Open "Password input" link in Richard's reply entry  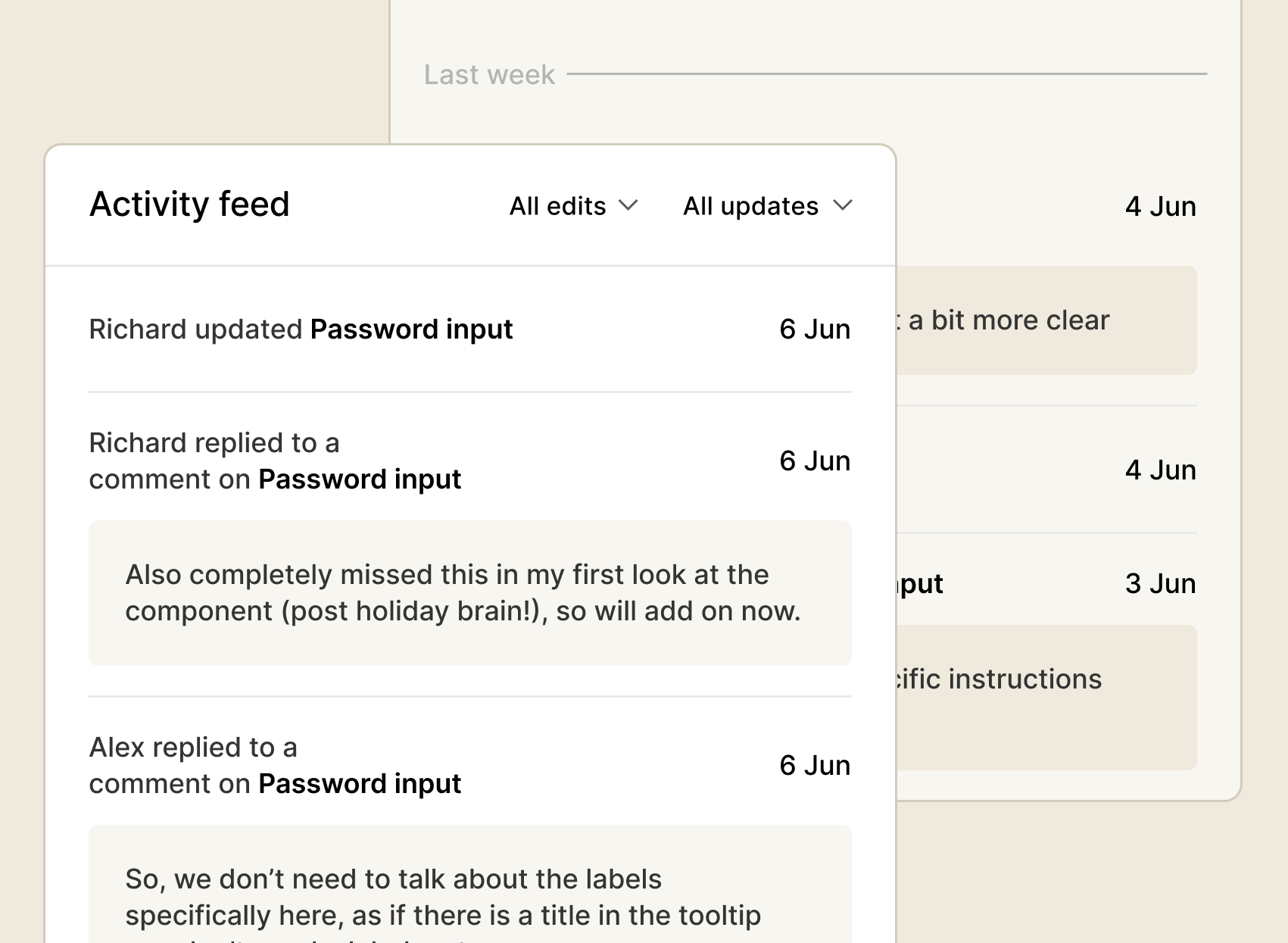[360, 479]
